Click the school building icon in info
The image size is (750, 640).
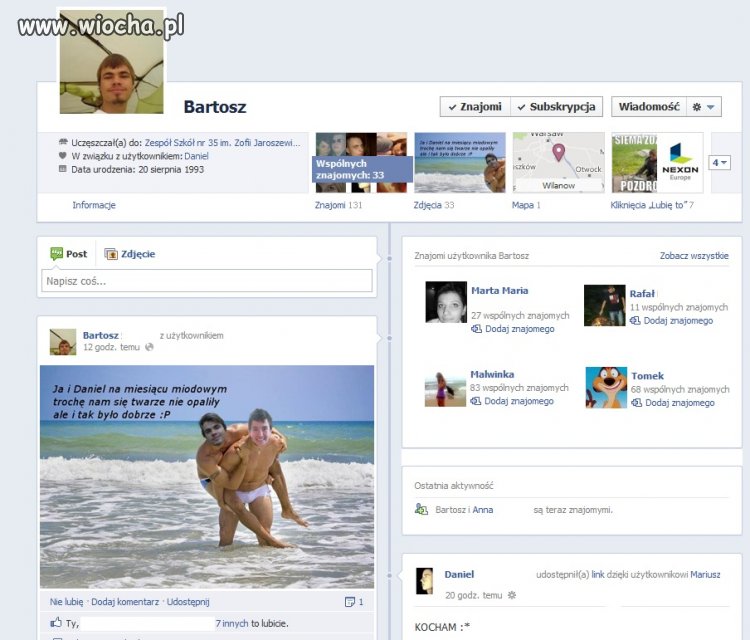coord(63,142)
